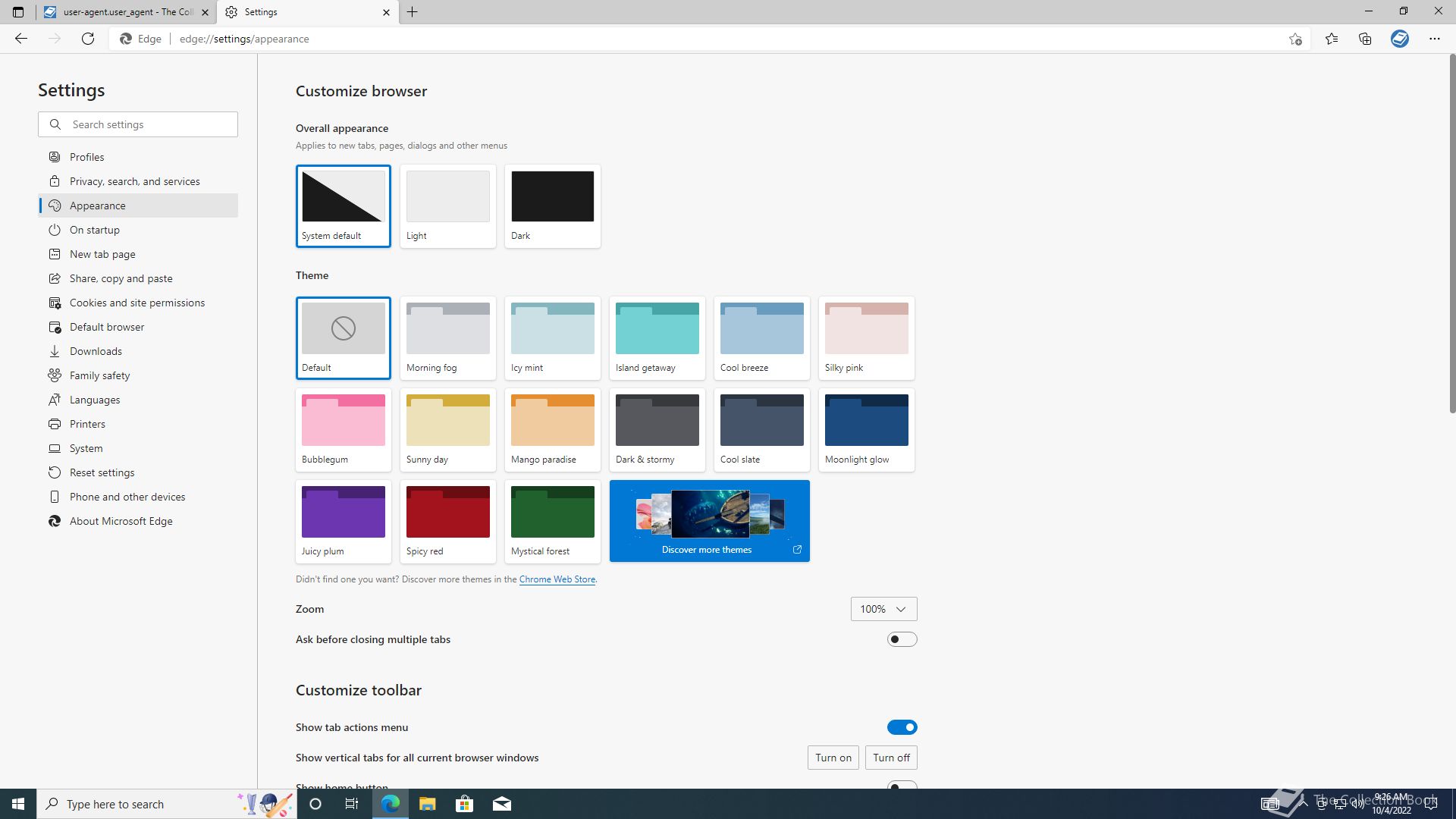Open Printers settings

coord(138,424)
